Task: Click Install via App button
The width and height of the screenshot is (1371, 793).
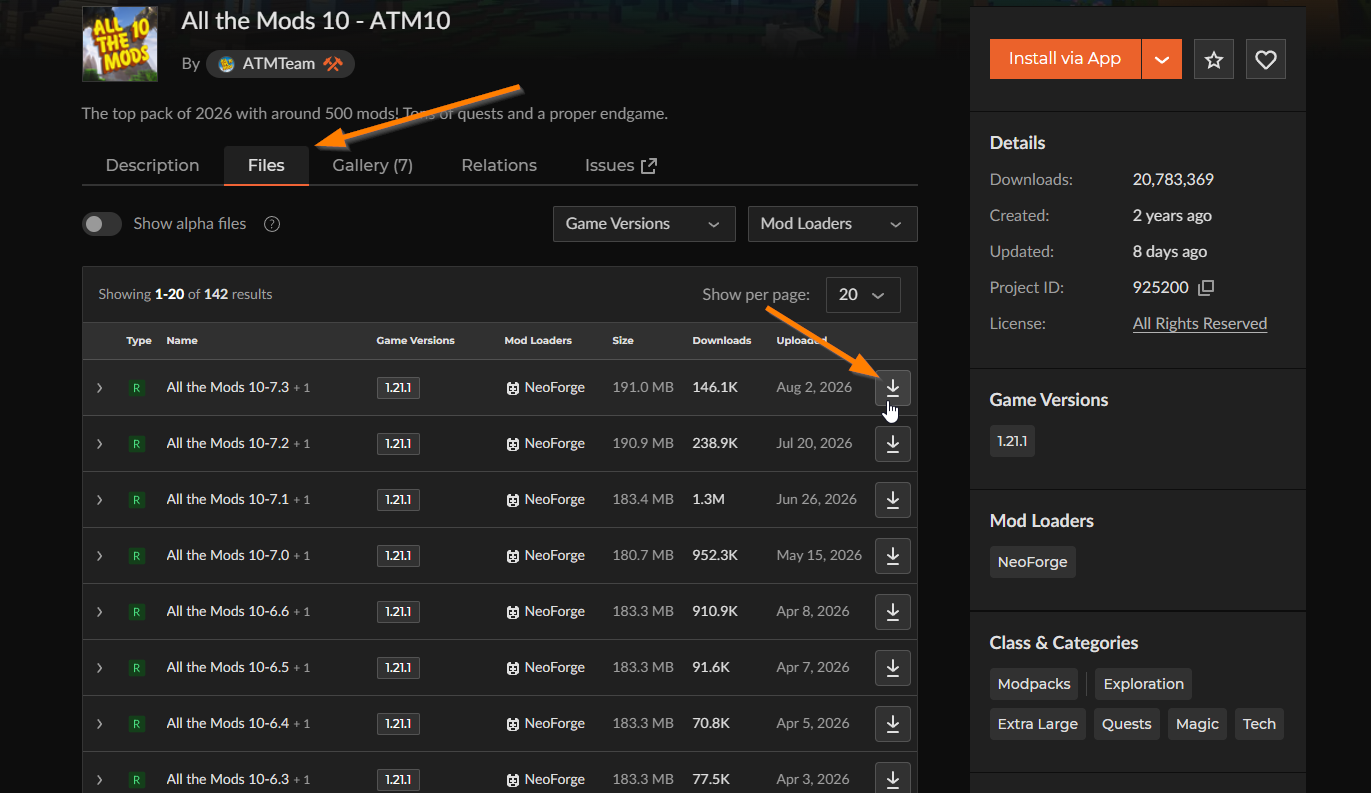Action: [1065, 59]
